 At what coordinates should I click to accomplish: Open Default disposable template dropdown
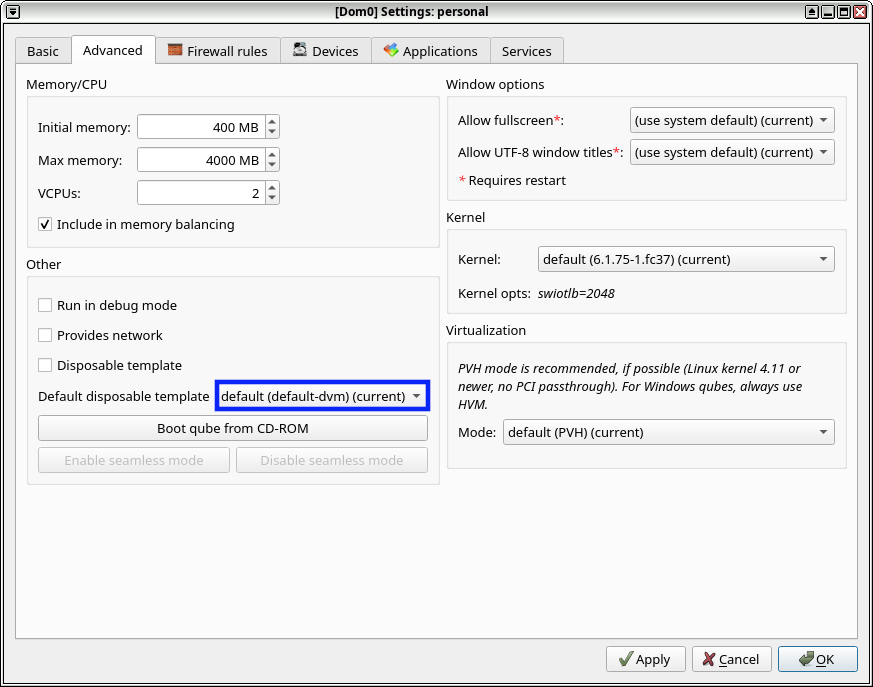click(322, 396)
